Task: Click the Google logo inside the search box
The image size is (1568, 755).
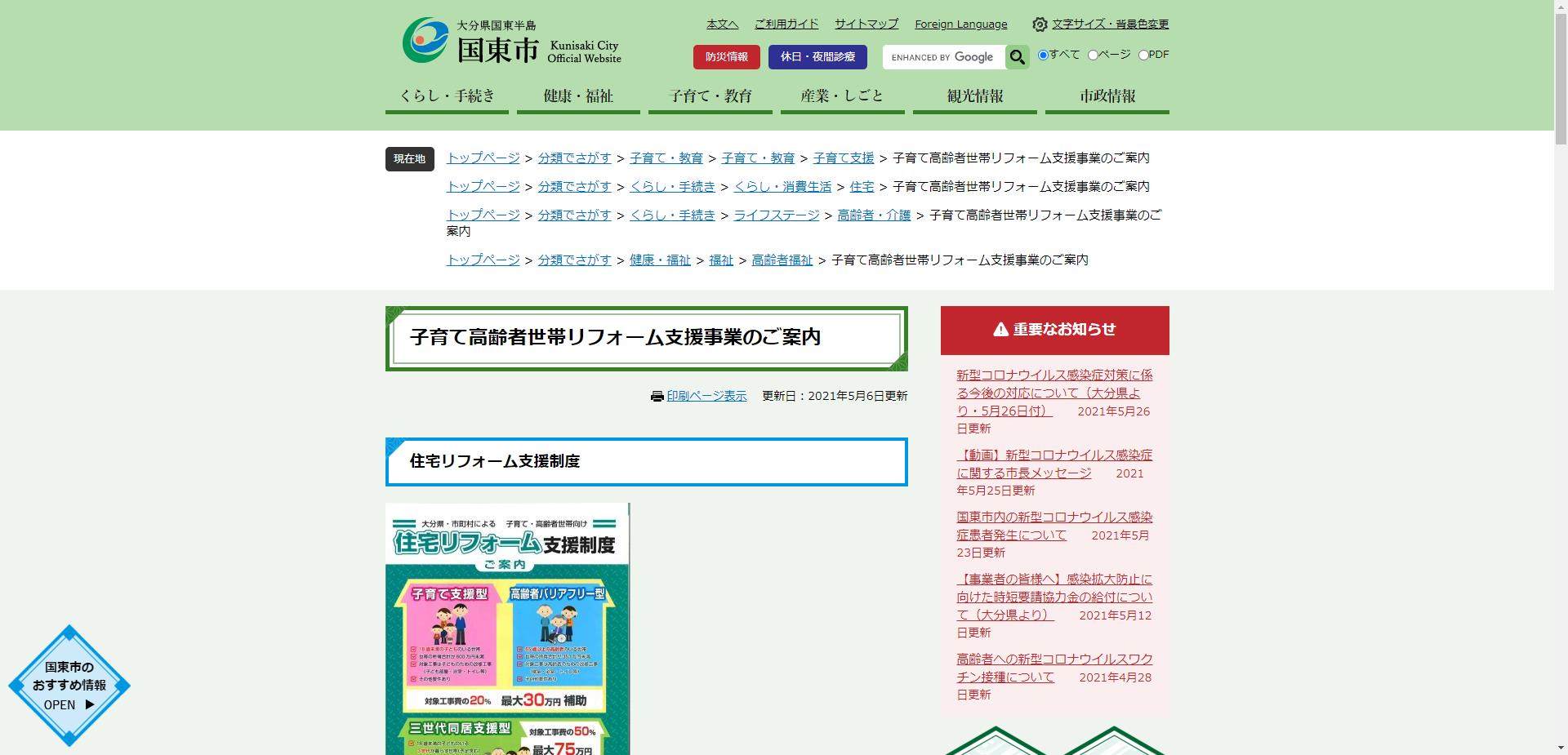Action: coord(974,57)
